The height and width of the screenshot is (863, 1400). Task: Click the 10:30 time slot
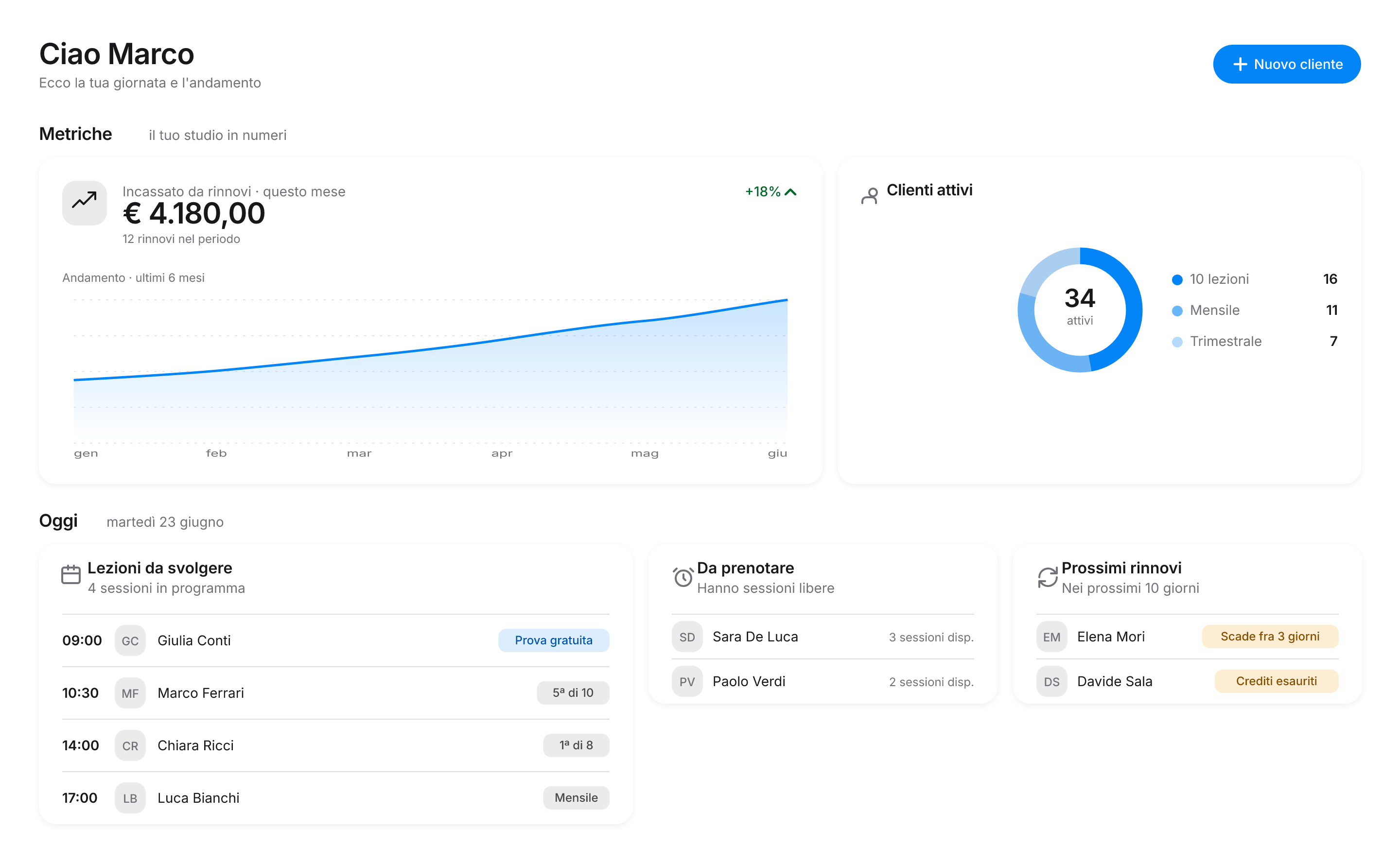(81, 693)
